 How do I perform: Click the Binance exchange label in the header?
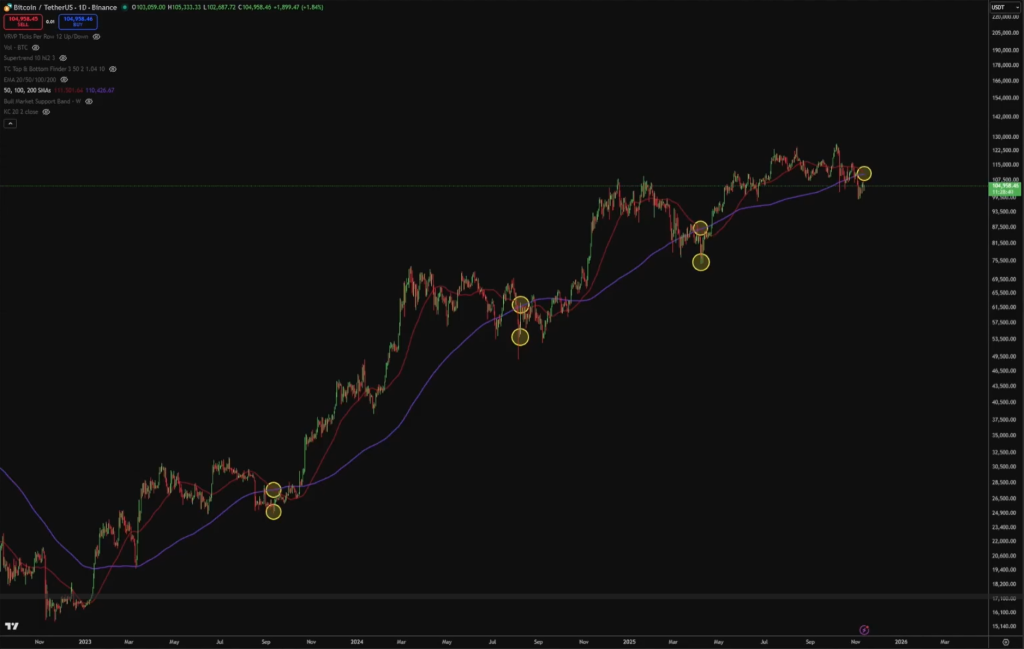(103, 7)
